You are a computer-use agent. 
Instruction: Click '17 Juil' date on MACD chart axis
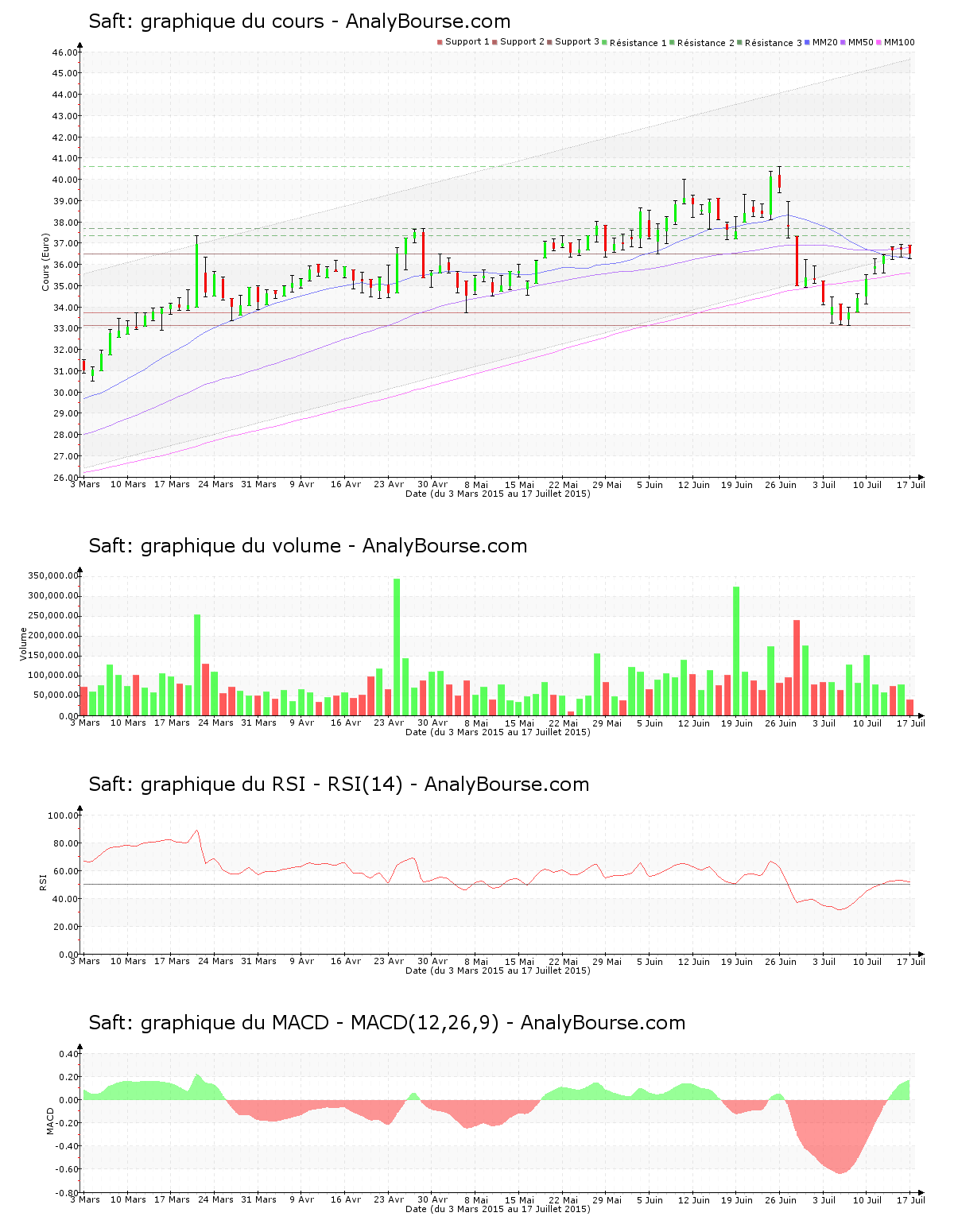[911, 1200]
